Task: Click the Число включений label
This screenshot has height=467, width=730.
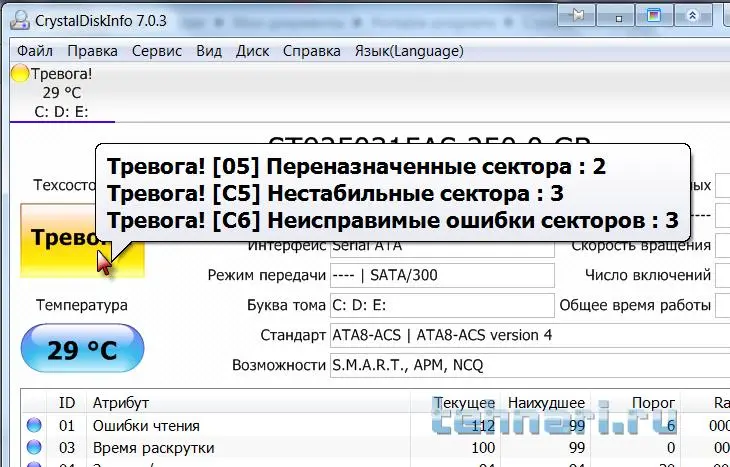Action: (648, 275)
